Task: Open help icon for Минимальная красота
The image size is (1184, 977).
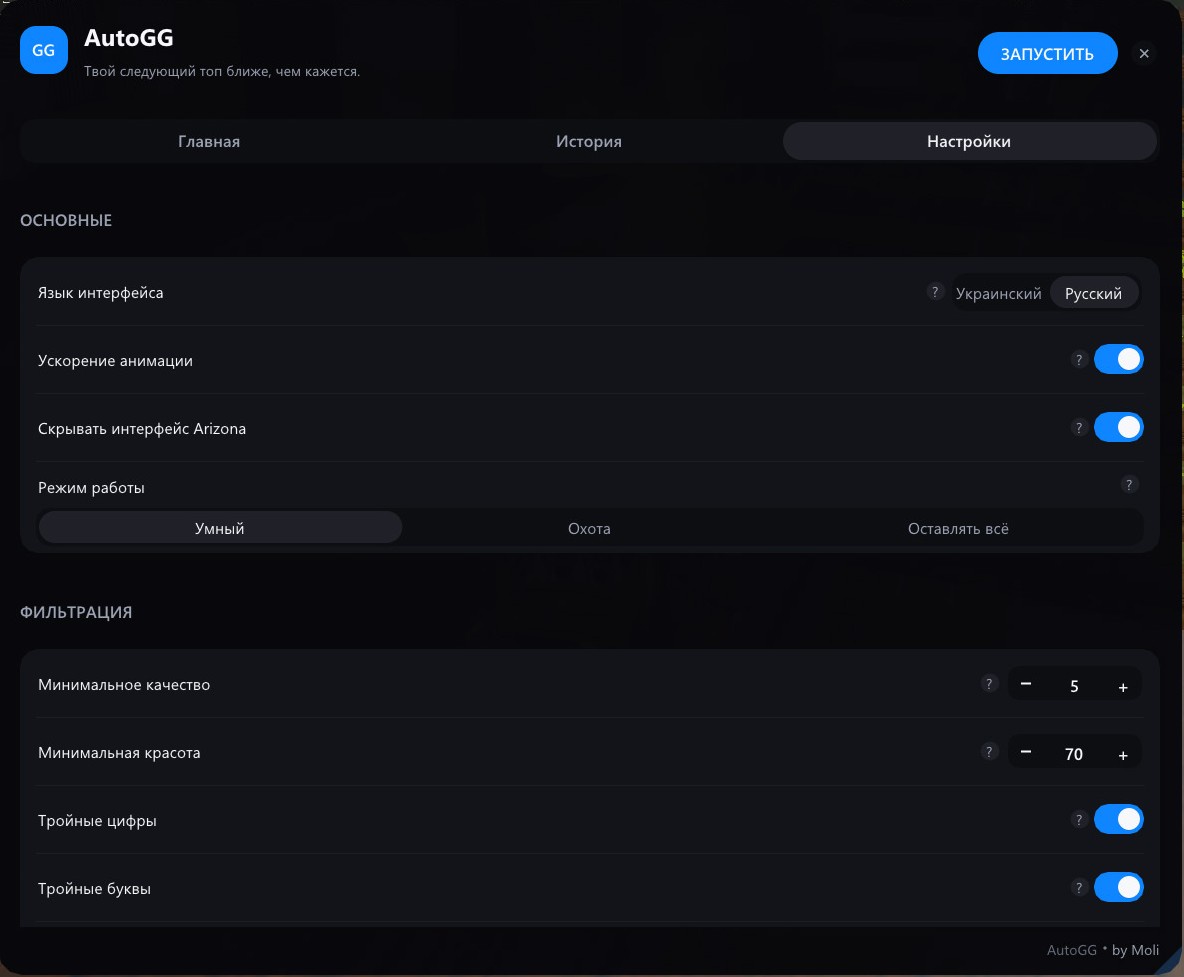Action: 989,752
